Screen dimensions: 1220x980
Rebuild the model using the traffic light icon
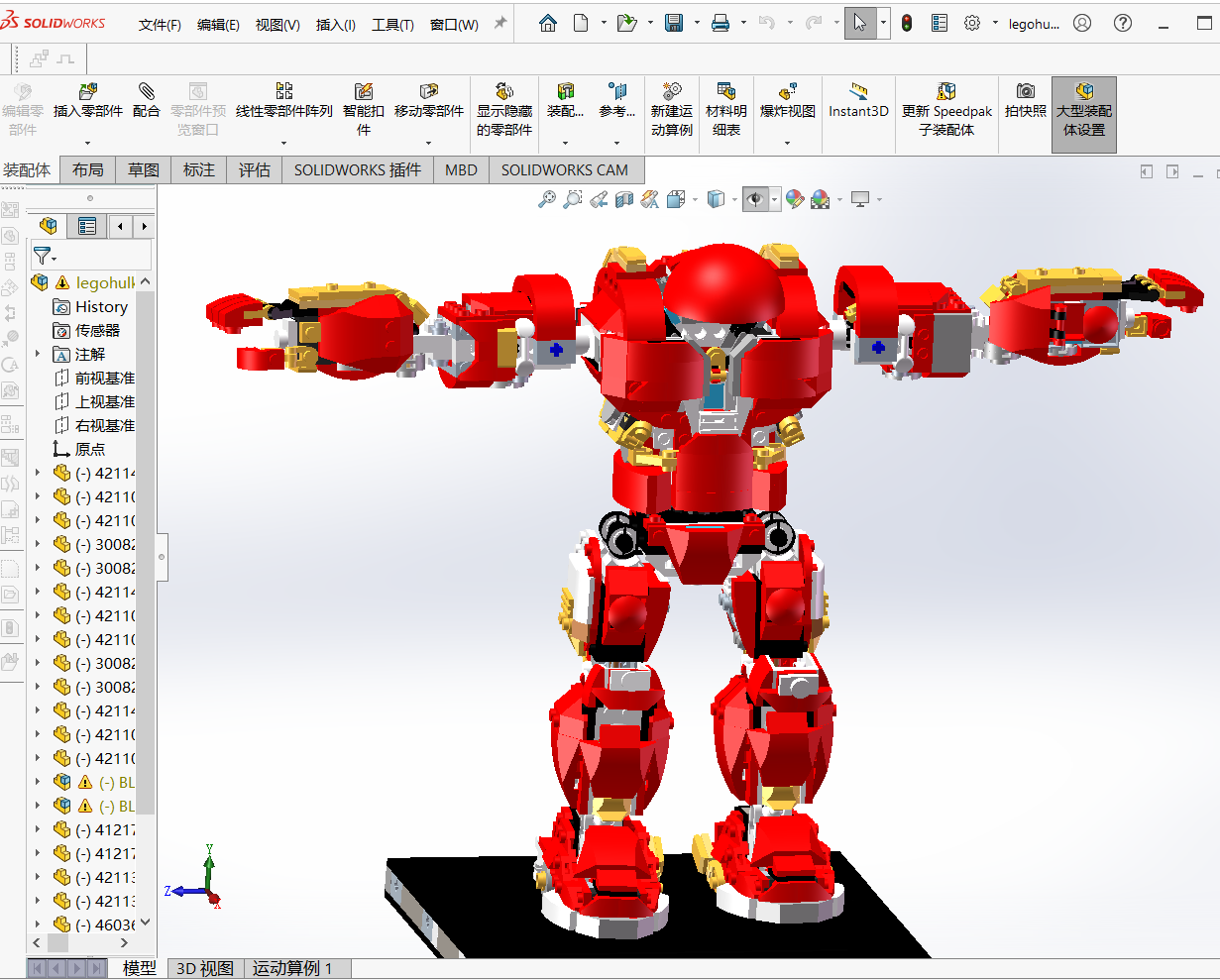(x=907, y=23)
